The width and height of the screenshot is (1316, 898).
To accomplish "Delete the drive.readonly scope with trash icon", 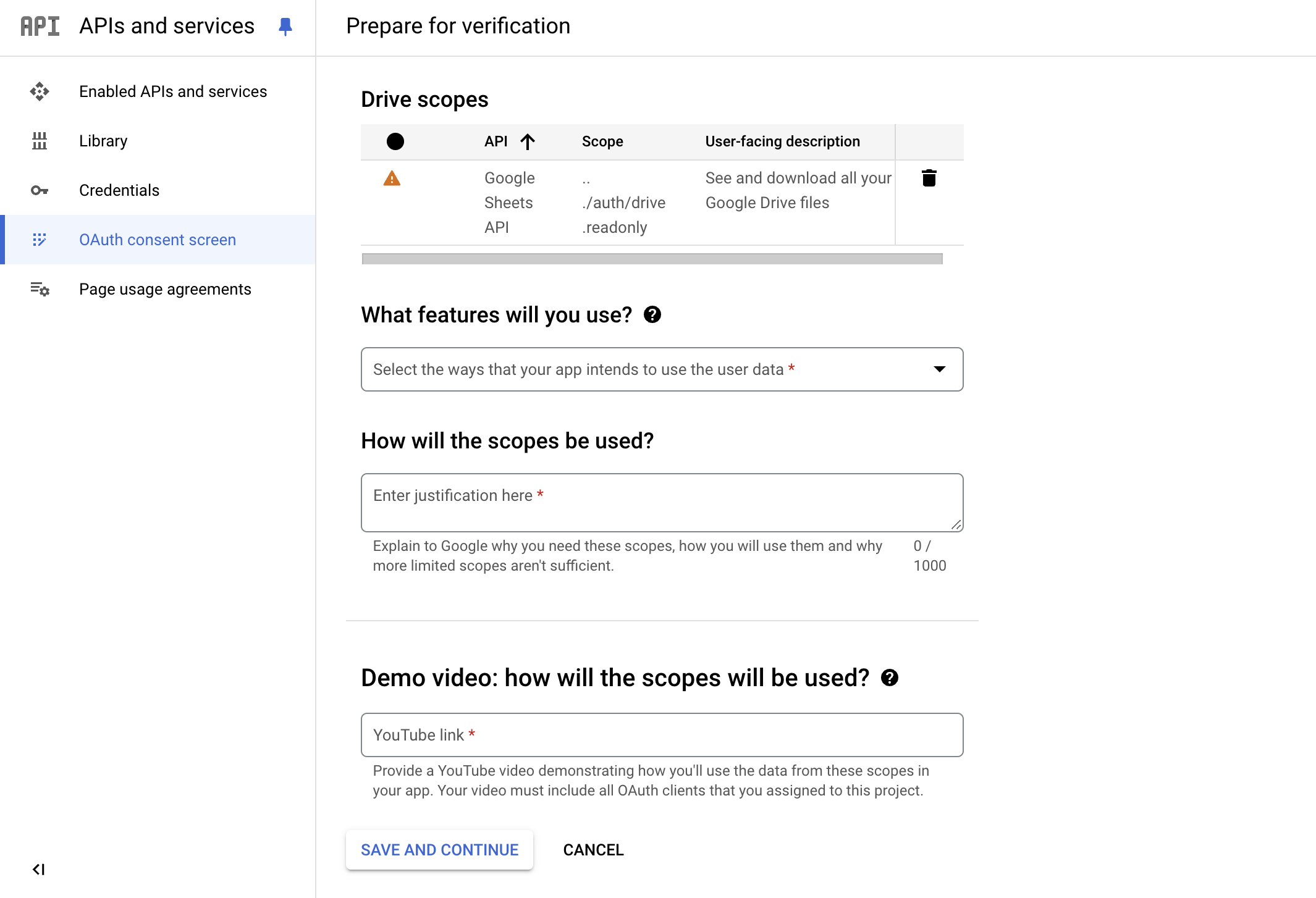I will (x=929, y=178).
